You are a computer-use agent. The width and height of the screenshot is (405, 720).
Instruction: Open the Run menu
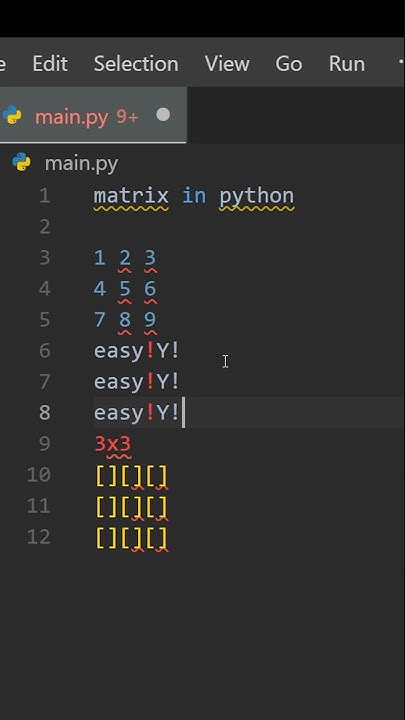click(347, 64)
